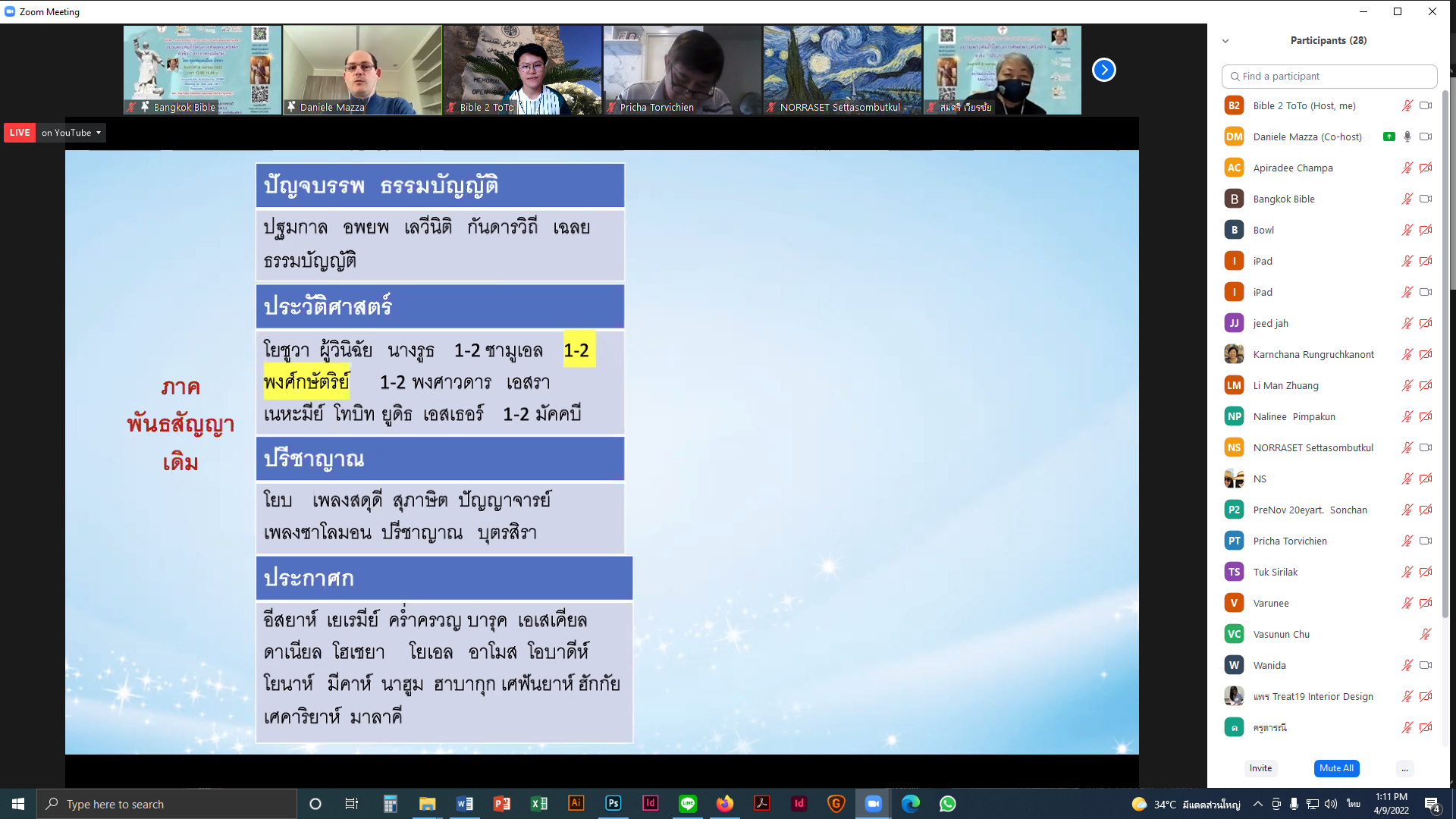This screenshot has height=819, width=1456.
Task: Open PowerPoint from taskbar
Action: click(x=501, y=804)
